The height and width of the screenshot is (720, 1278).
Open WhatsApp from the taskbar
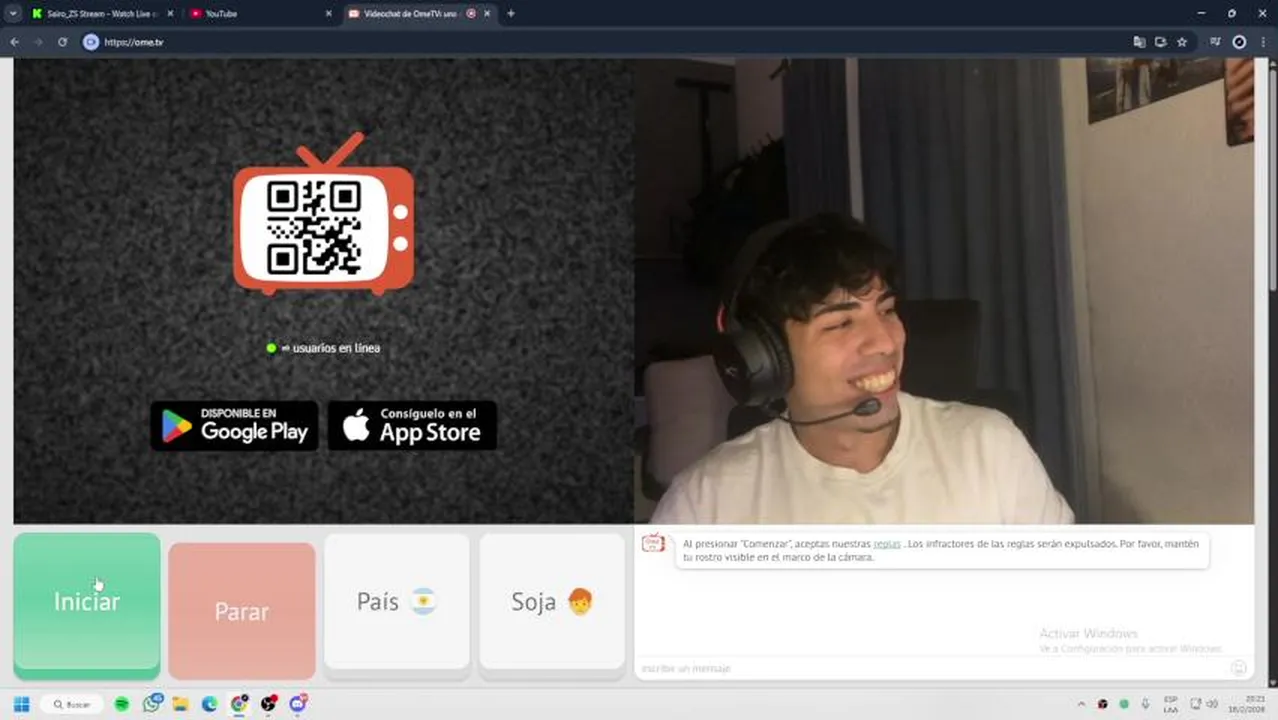(x=152, y=703)
